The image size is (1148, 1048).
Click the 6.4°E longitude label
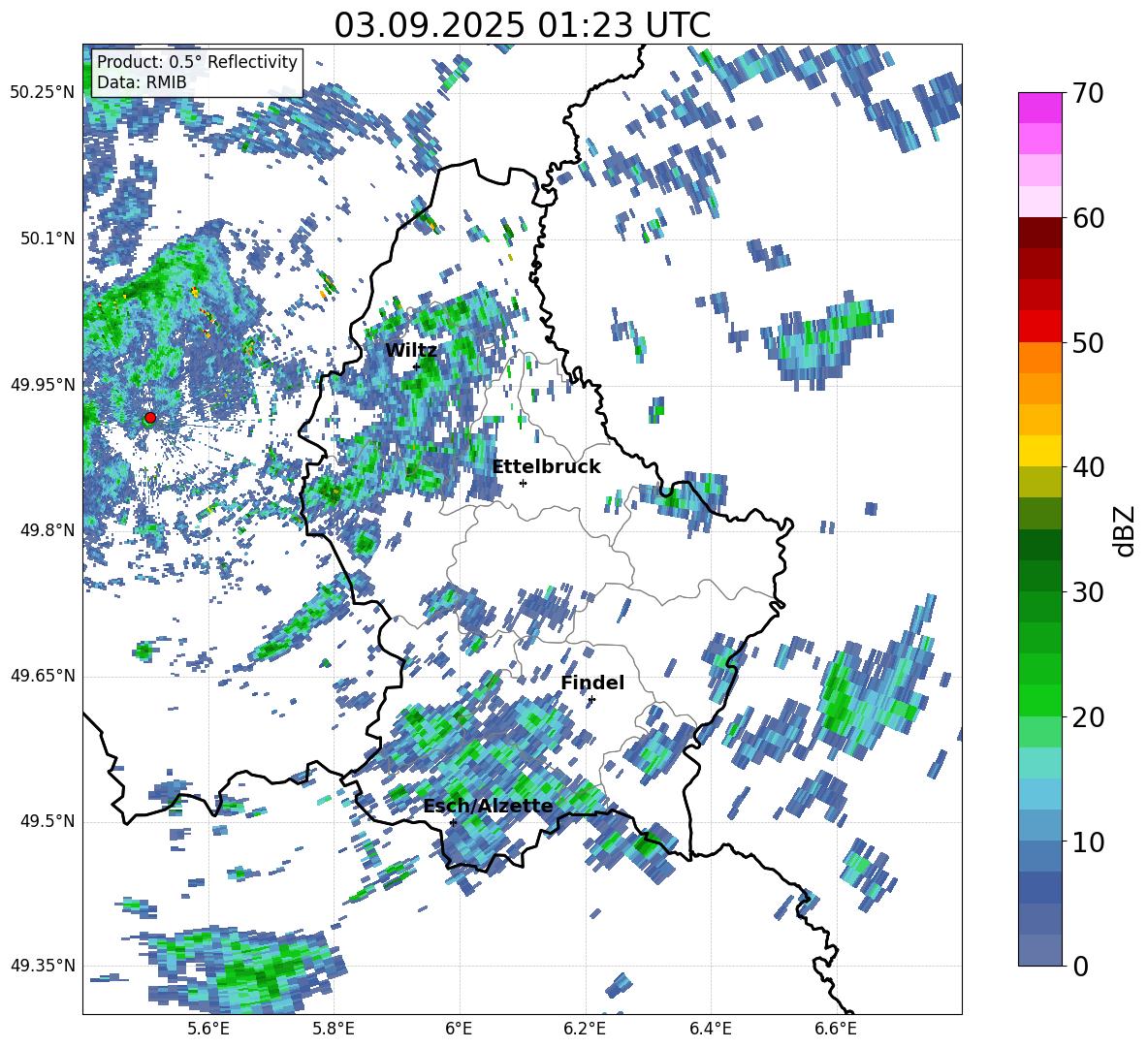pyautogui.click(x=710, y=1029)
